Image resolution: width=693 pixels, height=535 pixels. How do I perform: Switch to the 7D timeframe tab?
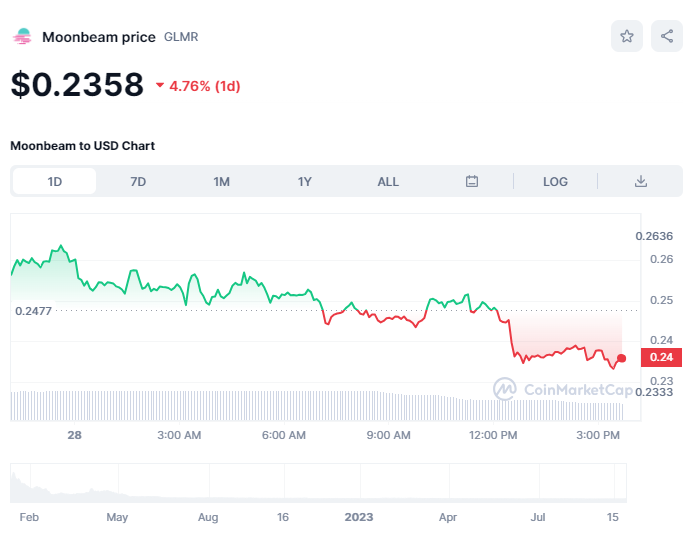click(138, 181)
